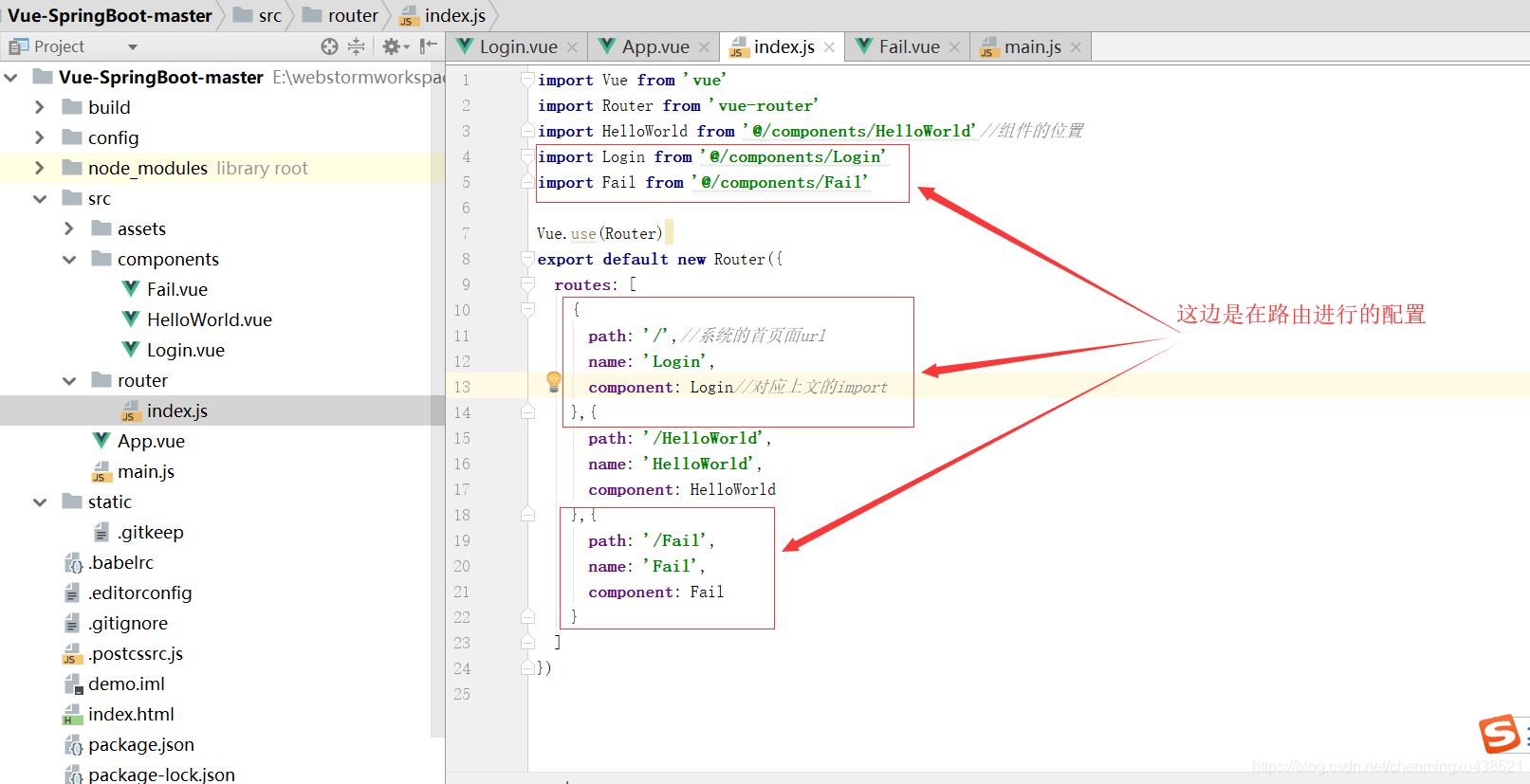Select App.vue in the project tree
Screen dimensions: 1530x784
151,441
